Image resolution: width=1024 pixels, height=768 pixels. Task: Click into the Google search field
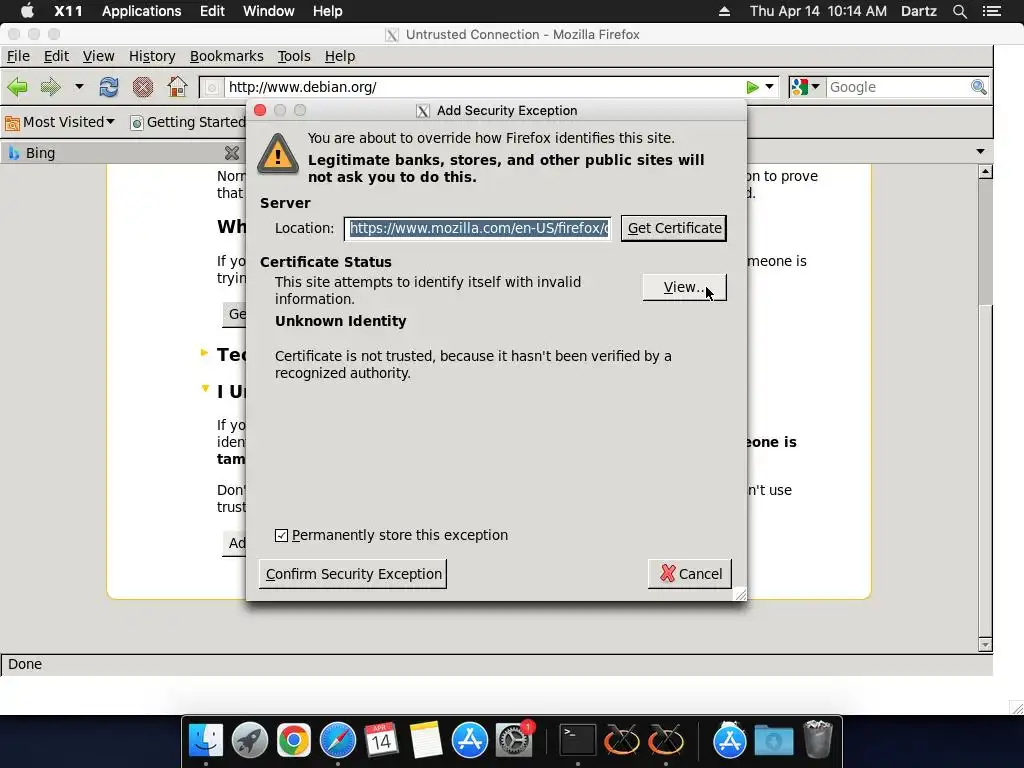[x=899, y=87]
